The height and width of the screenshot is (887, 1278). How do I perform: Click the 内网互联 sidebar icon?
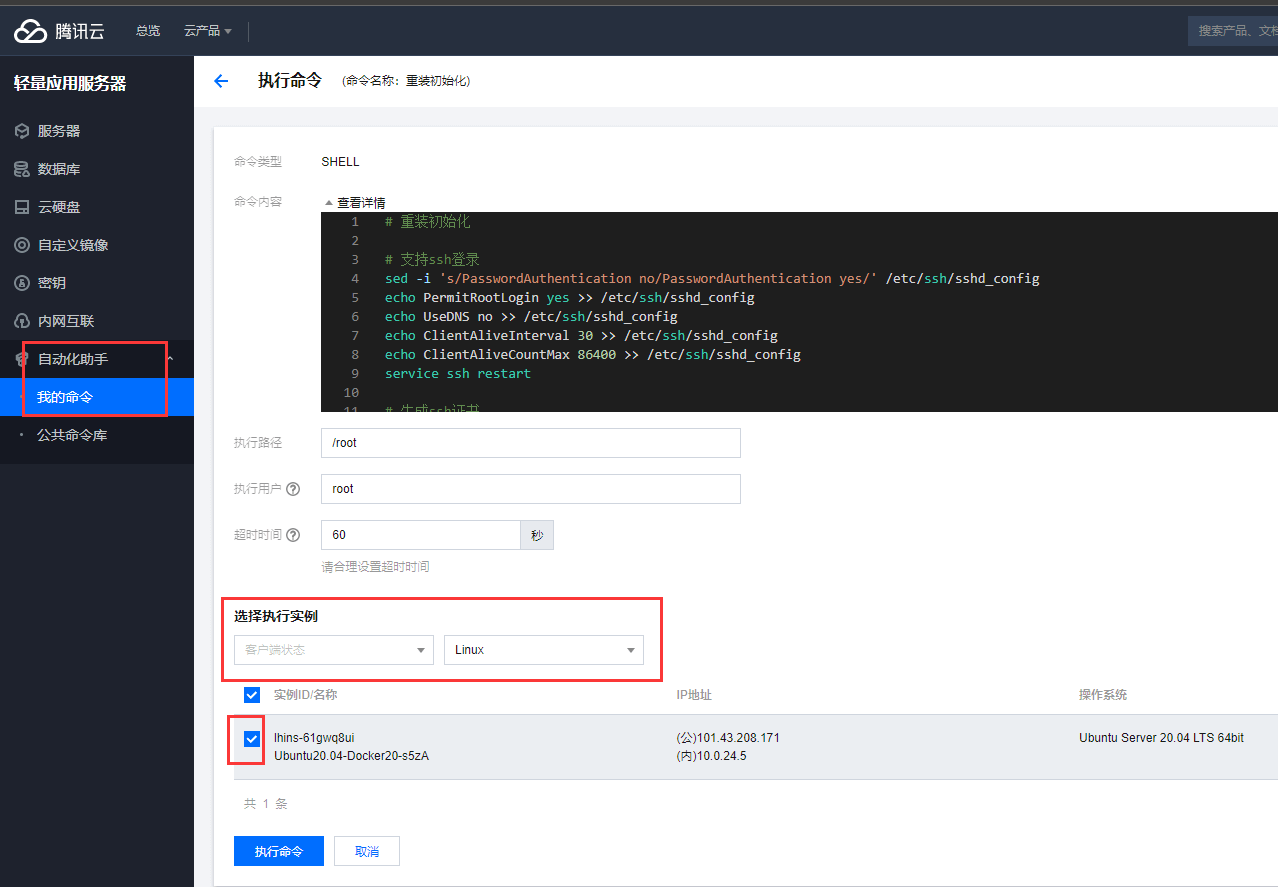(x=21, y=321)
